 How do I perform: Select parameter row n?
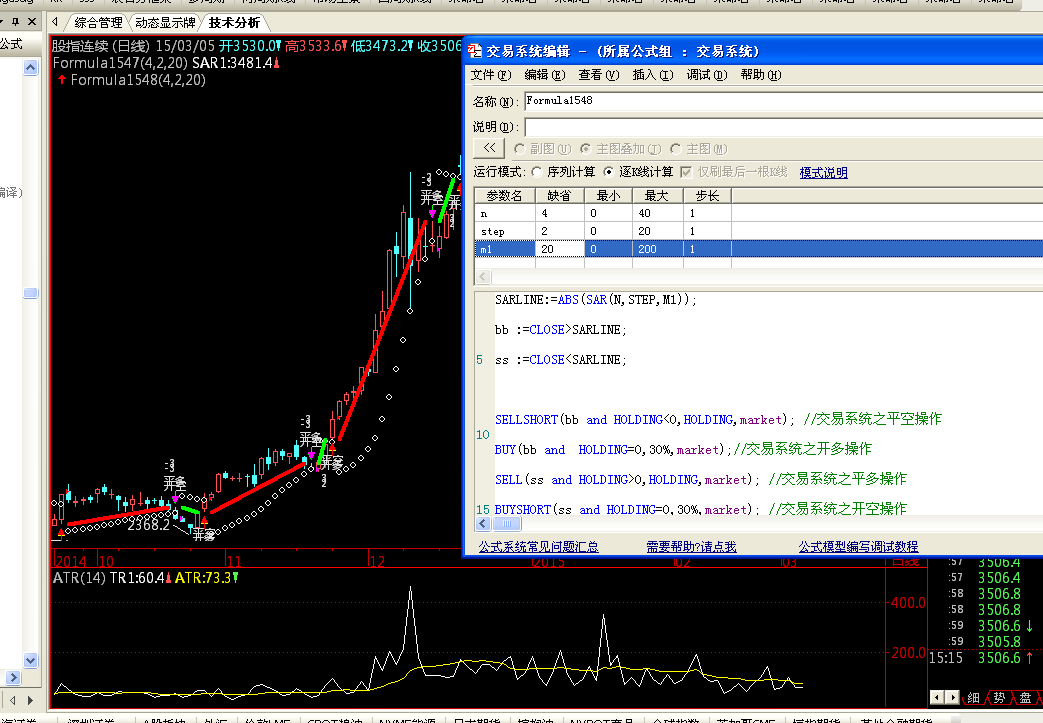click(x=758, y=214)
